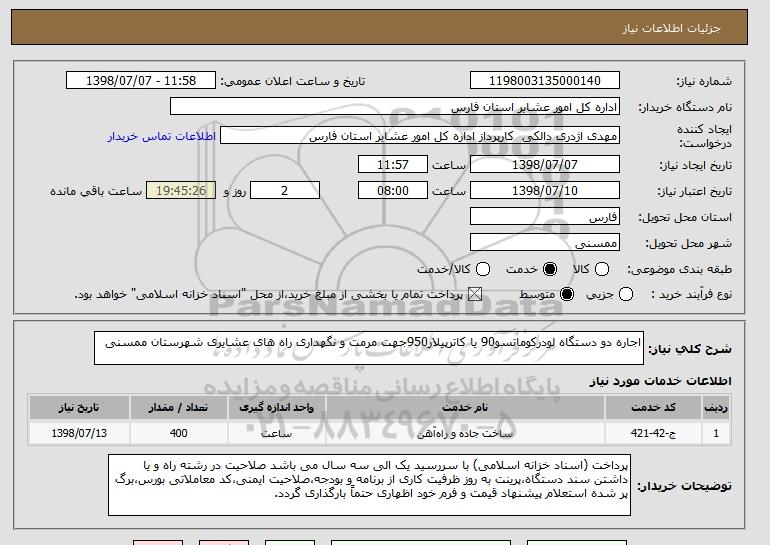Screen dimensions: 770x545
Task: Click the تعداد / مقدار column header
Action: tap(178, 408)
